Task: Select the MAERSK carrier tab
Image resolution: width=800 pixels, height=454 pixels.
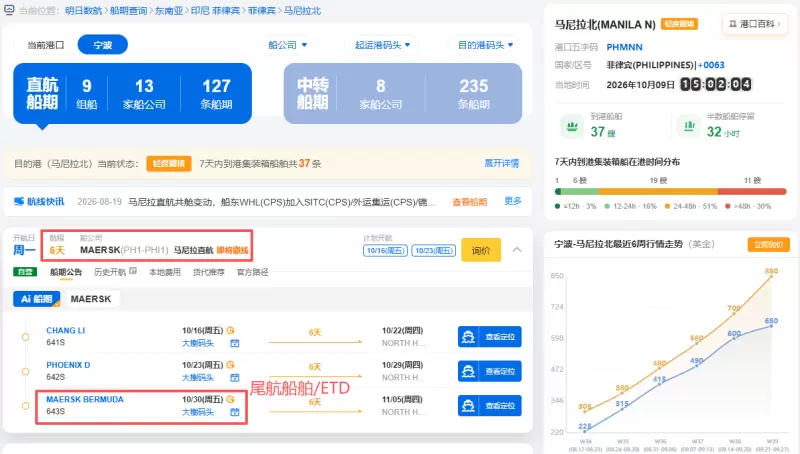Action: pos(91,299)
